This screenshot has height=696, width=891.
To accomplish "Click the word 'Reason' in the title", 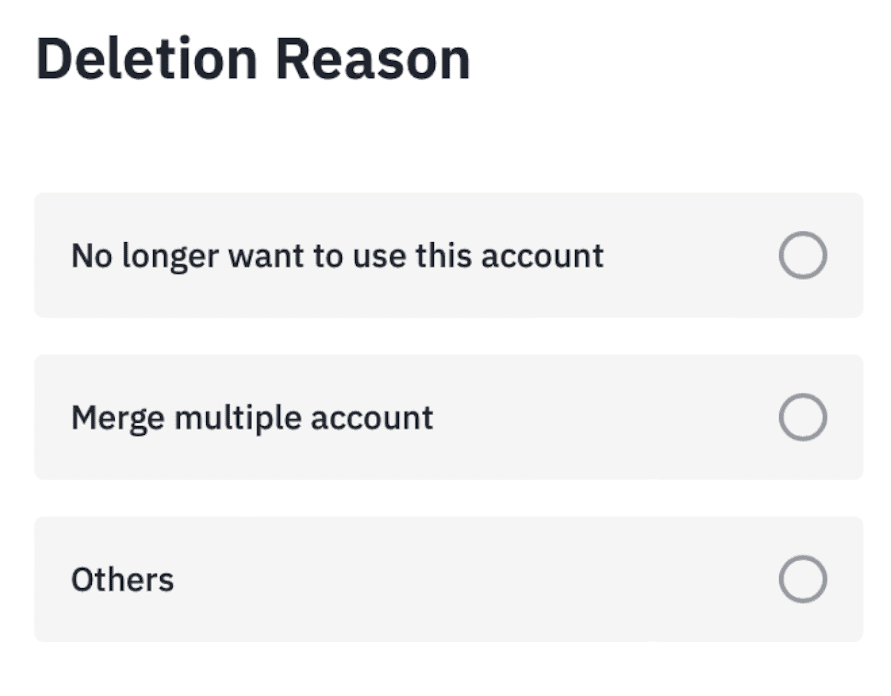I will click(x=372, y=60).
